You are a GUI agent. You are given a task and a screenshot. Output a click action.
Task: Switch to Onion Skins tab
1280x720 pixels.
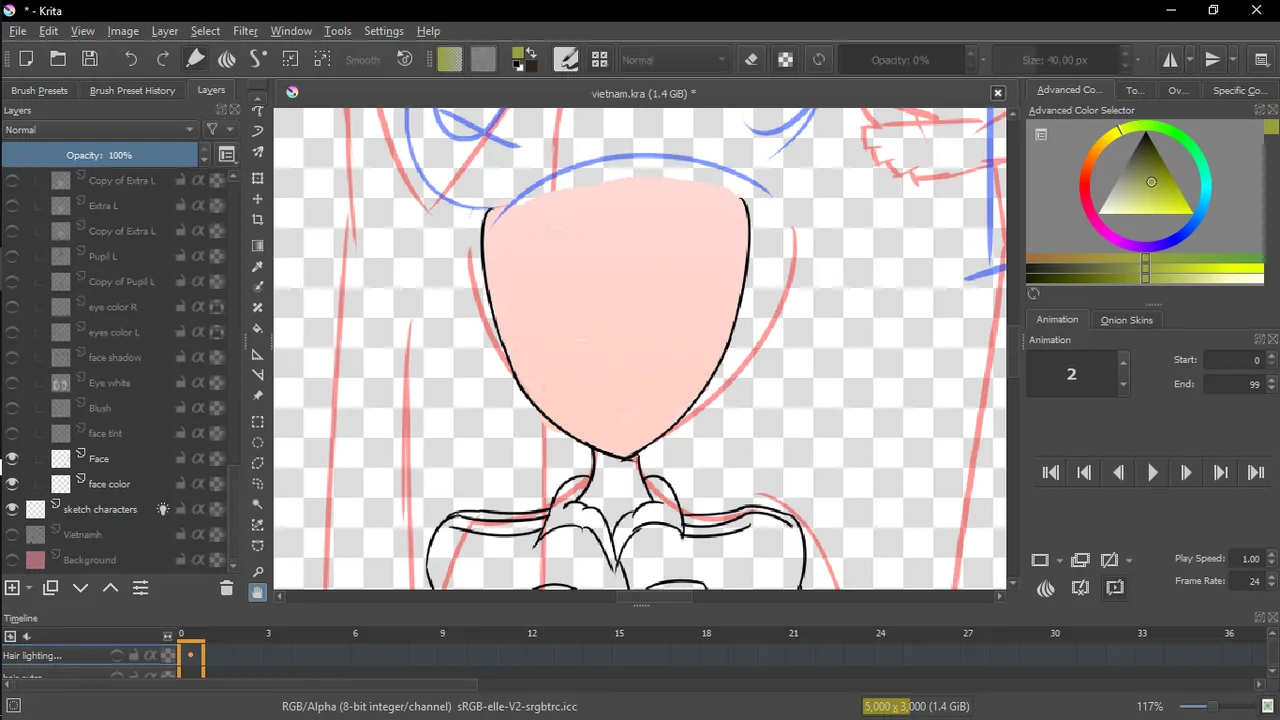1127,320
